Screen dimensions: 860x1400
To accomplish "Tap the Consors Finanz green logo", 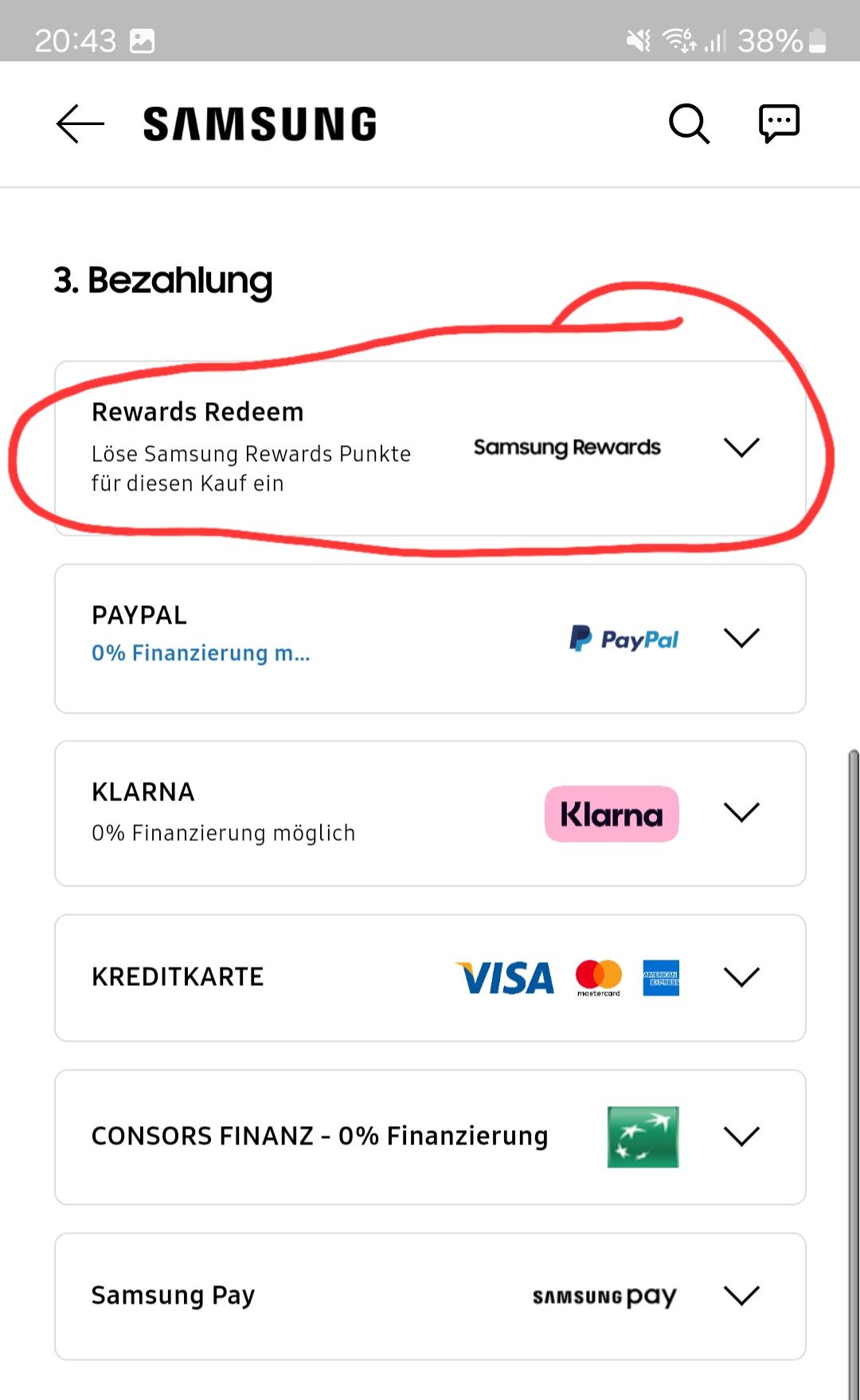I will [x=642, y=1137].
